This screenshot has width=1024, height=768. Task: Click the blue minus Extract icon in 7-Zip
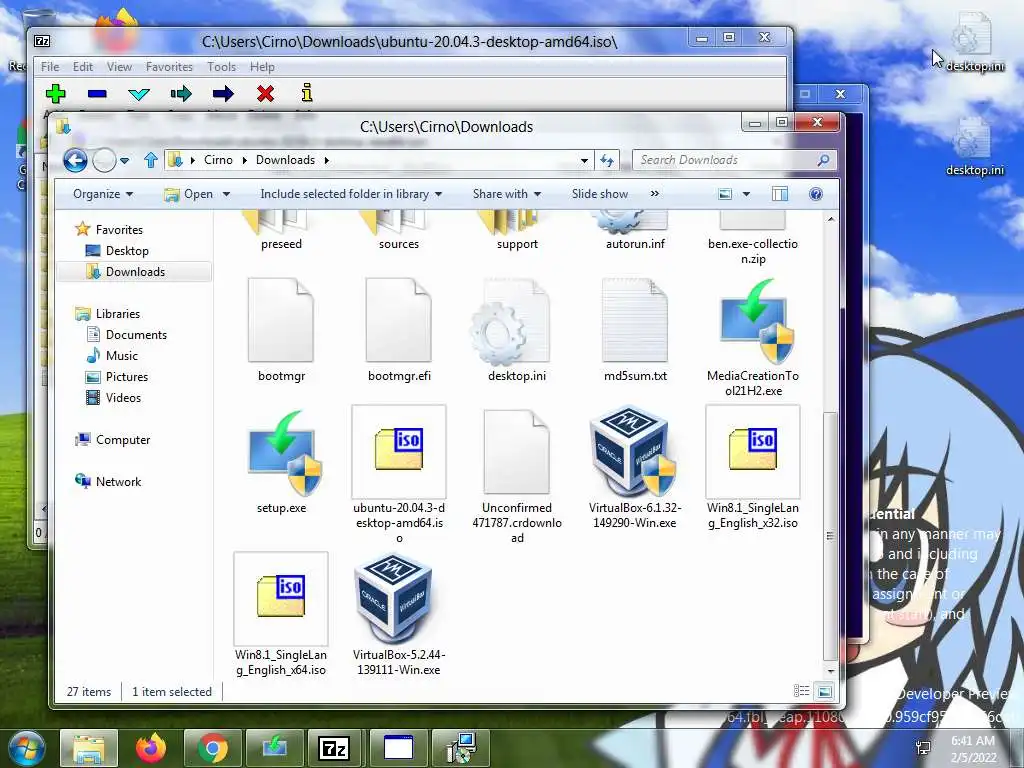[97, 94]
